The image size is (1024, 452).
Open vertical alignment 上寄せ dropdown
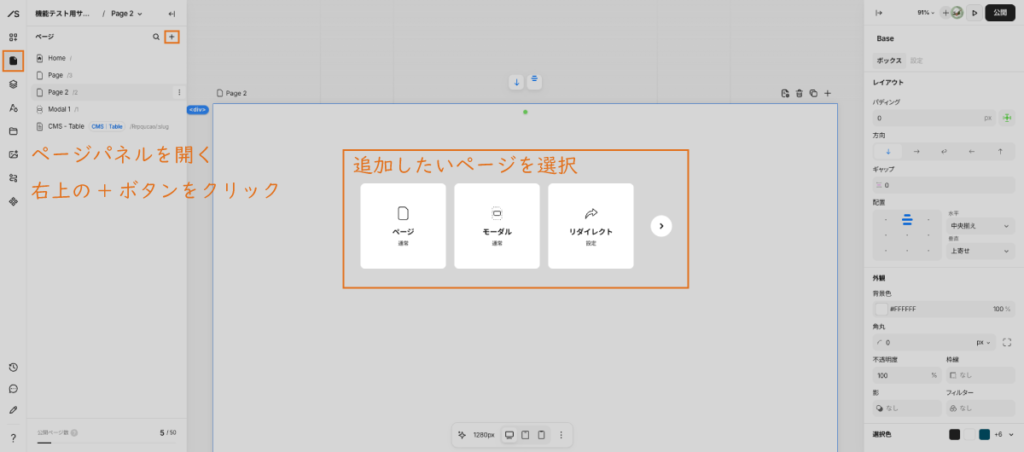pyautogui.click(x=980, y=251)
